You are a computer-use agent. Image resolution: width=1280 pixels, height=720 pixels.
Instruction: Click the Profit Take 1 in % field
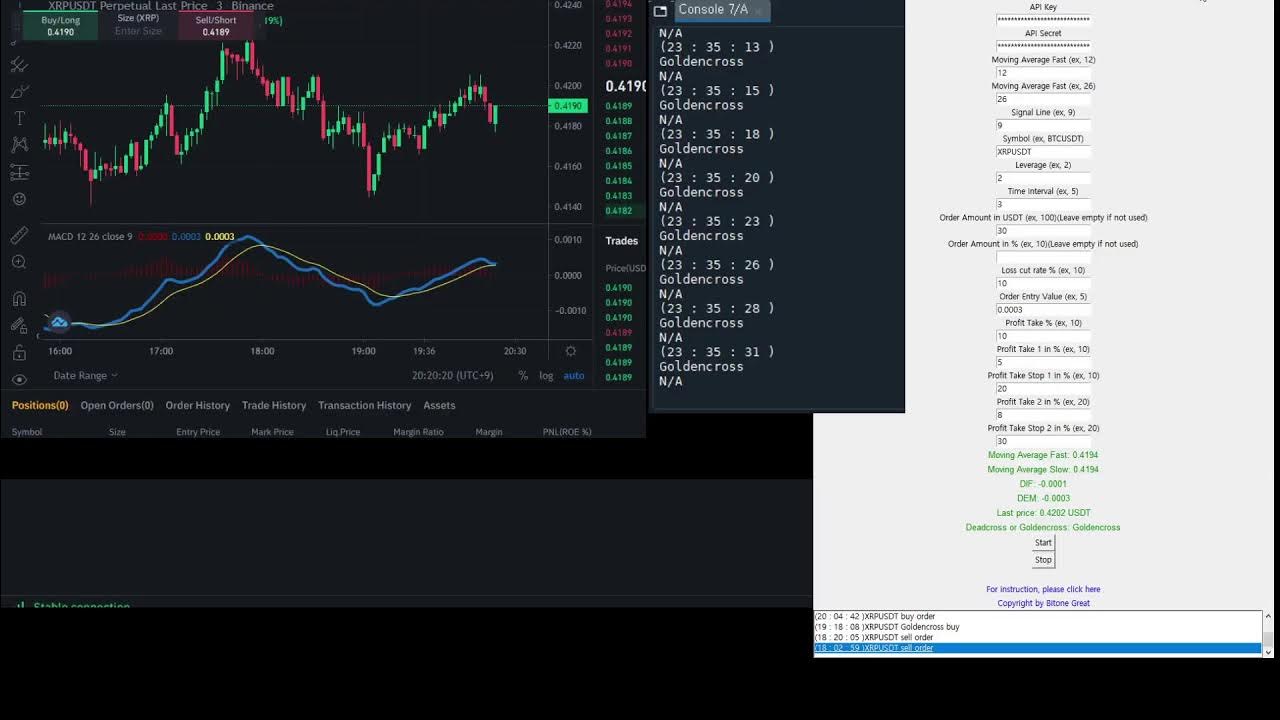coord(1043,362)
